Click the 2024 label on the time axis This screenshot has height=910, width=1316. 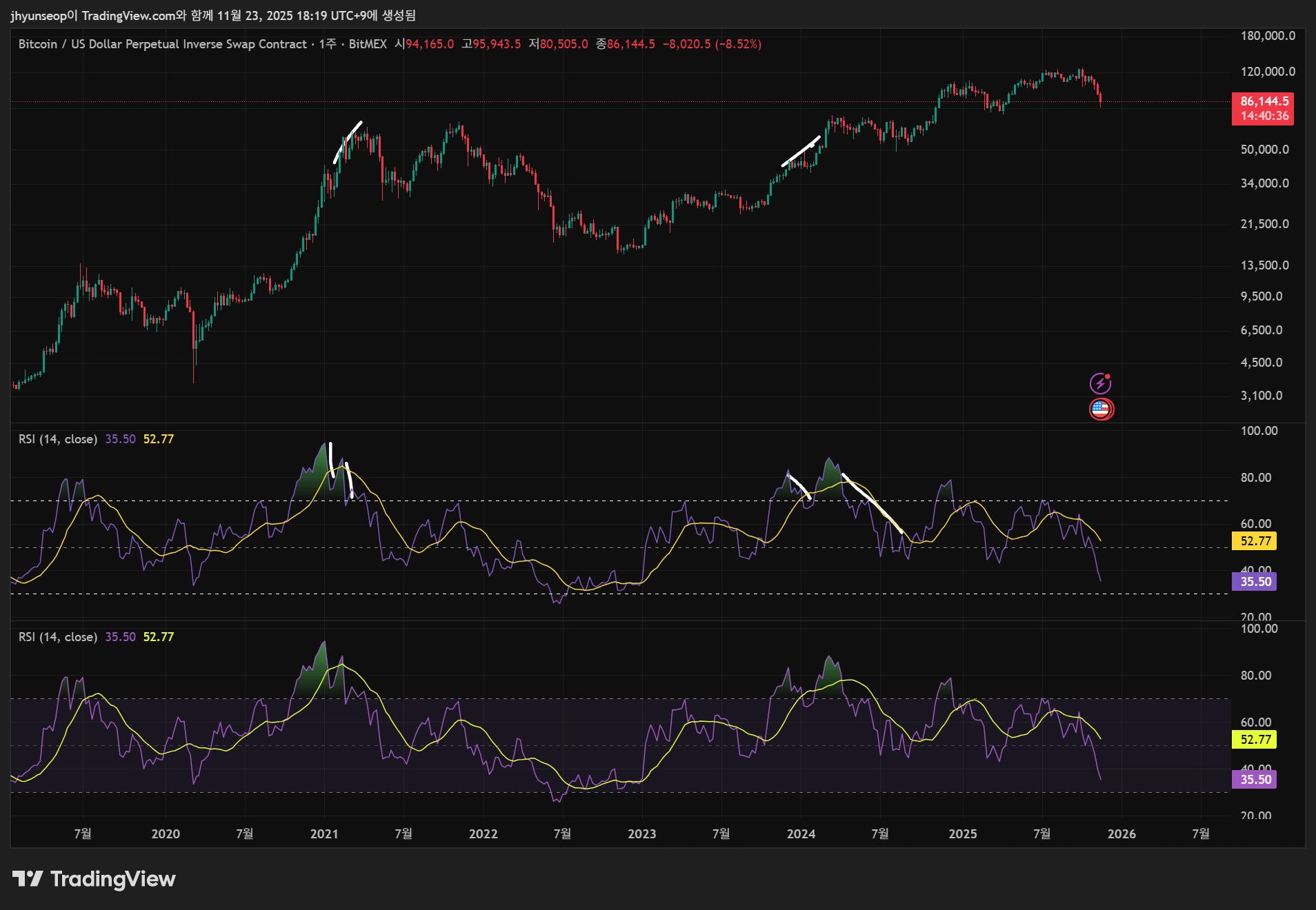tap(801, 834)
